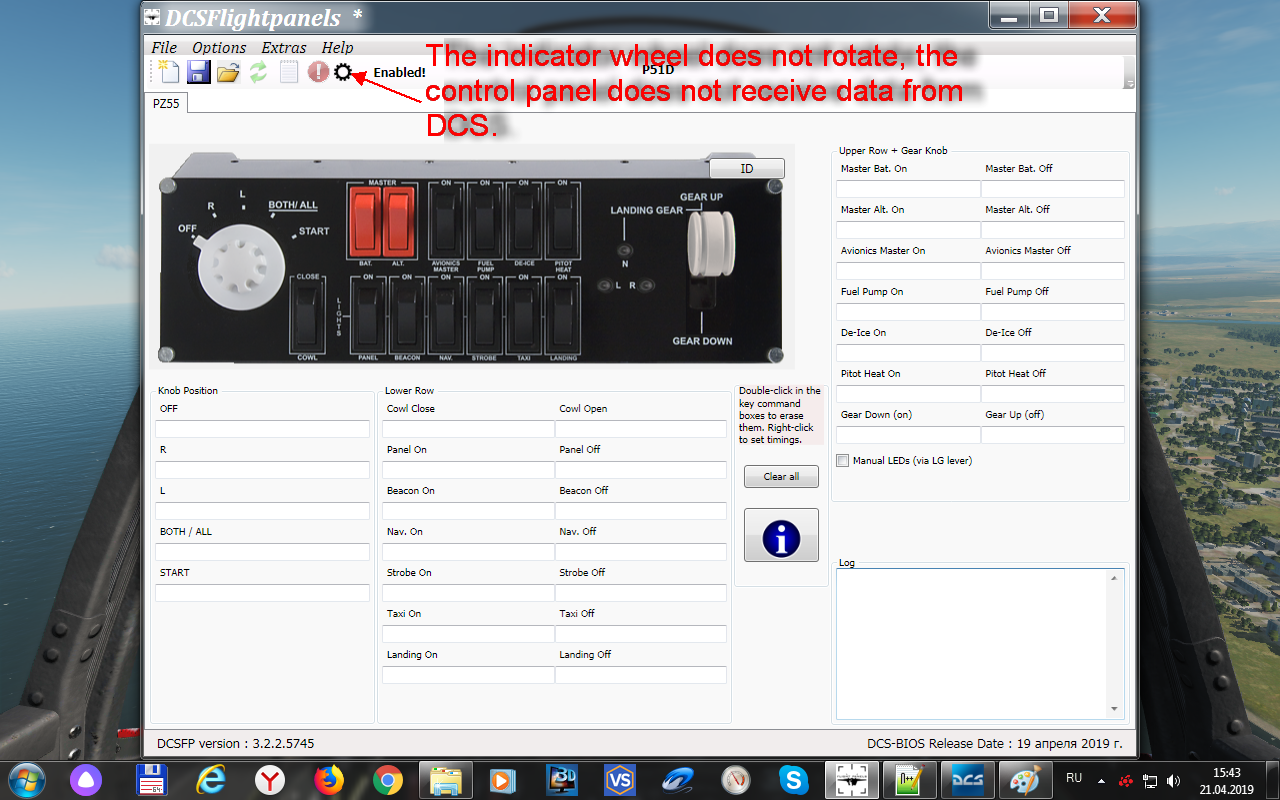Enable Manual LEDs via LG lever checkbox
This screenshot has height=800, width=1280.
coord(842,461)
